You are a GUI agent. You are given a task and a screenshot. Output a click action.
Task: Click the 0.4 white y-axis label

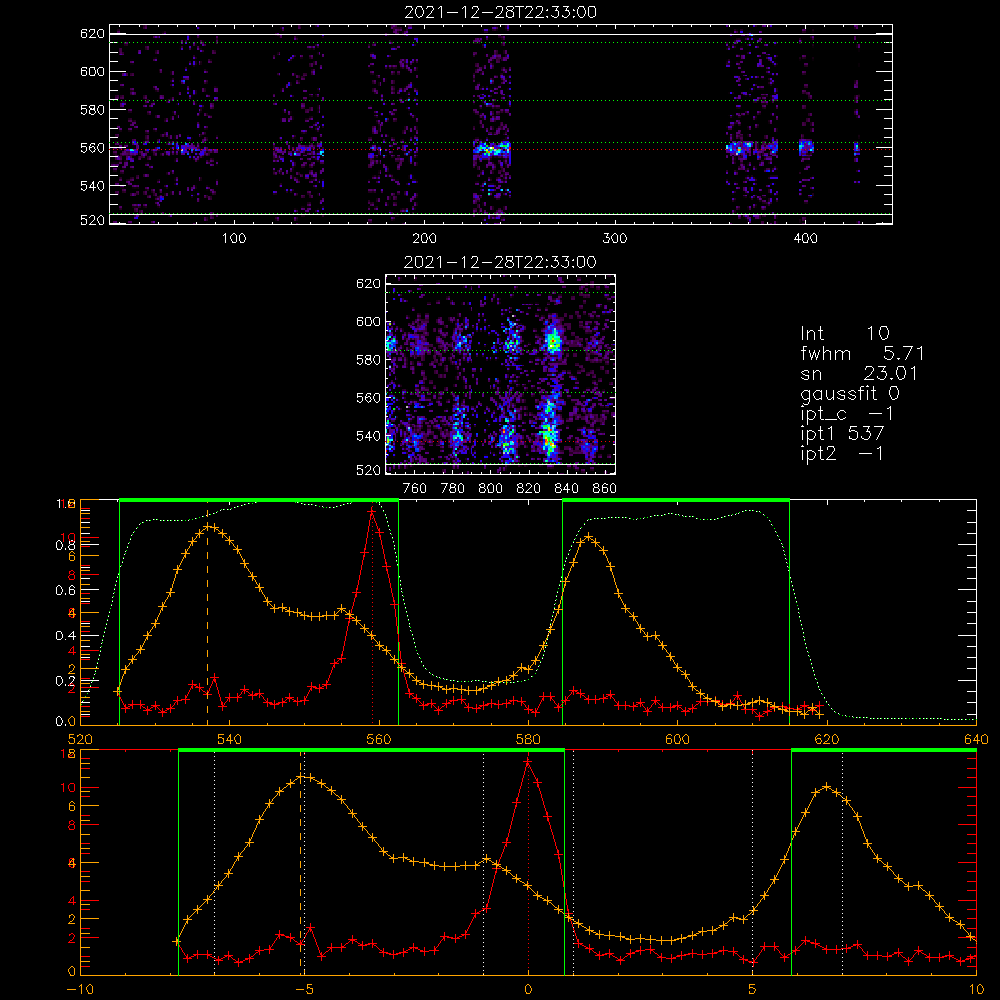tap(65, 636)
